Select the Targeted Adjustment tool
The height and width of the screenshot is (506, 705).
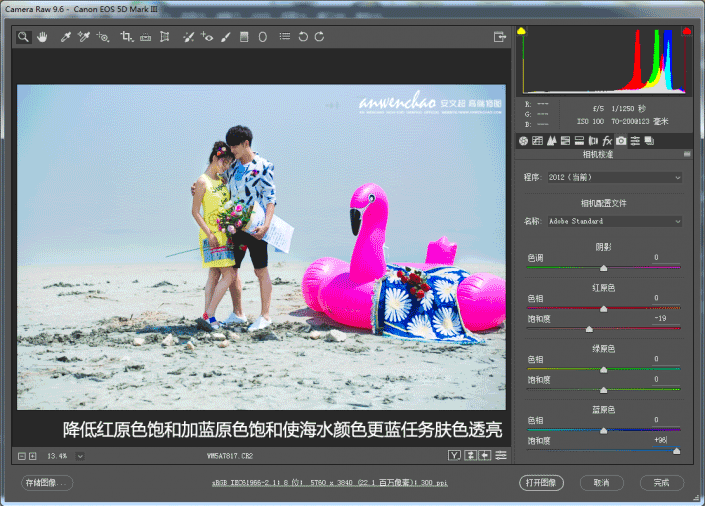click(103, 37)
